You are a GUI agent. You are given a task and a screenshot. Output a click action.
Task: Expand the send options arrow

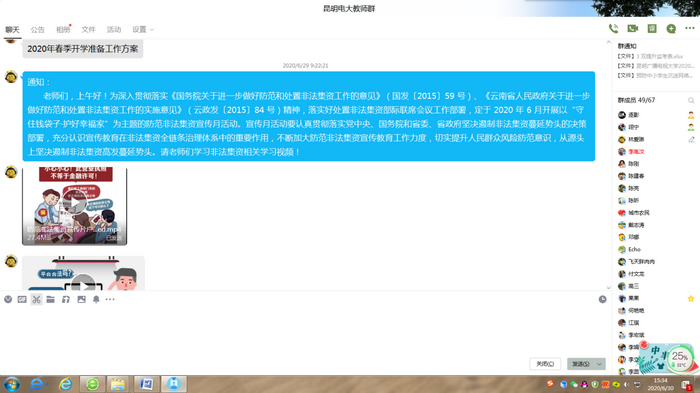(600, 364)
